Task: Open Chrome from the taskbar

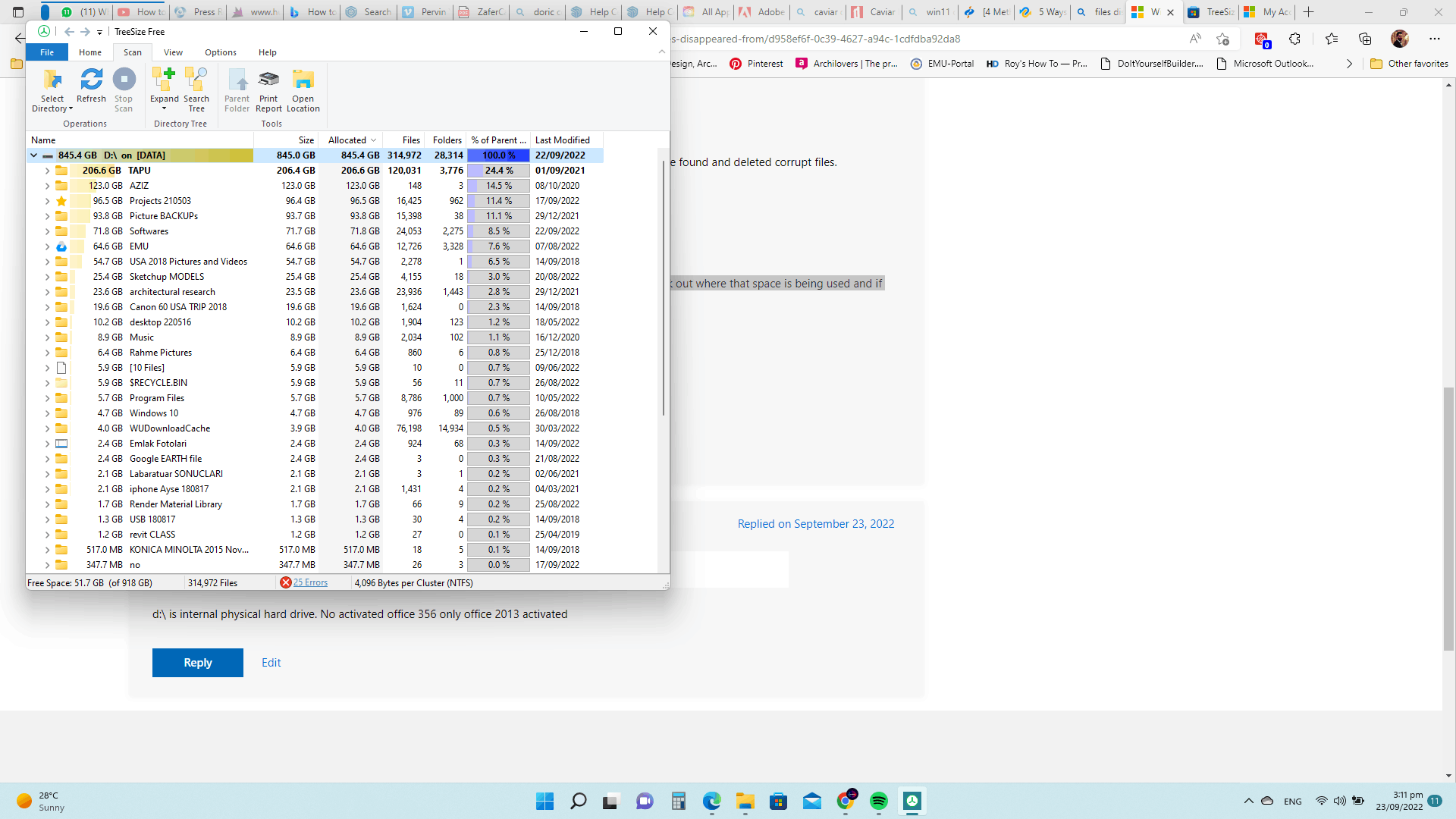Action: [846, 801]
